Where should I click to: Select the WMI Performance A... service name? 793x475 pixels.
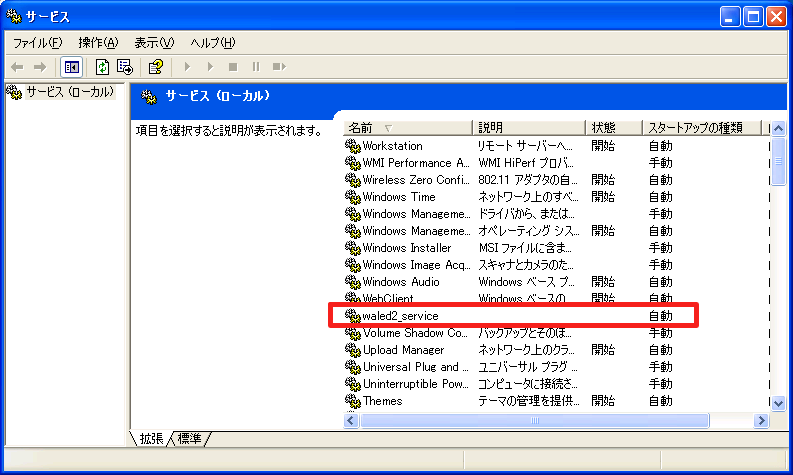pyautogui.click(x=416, y=163)
